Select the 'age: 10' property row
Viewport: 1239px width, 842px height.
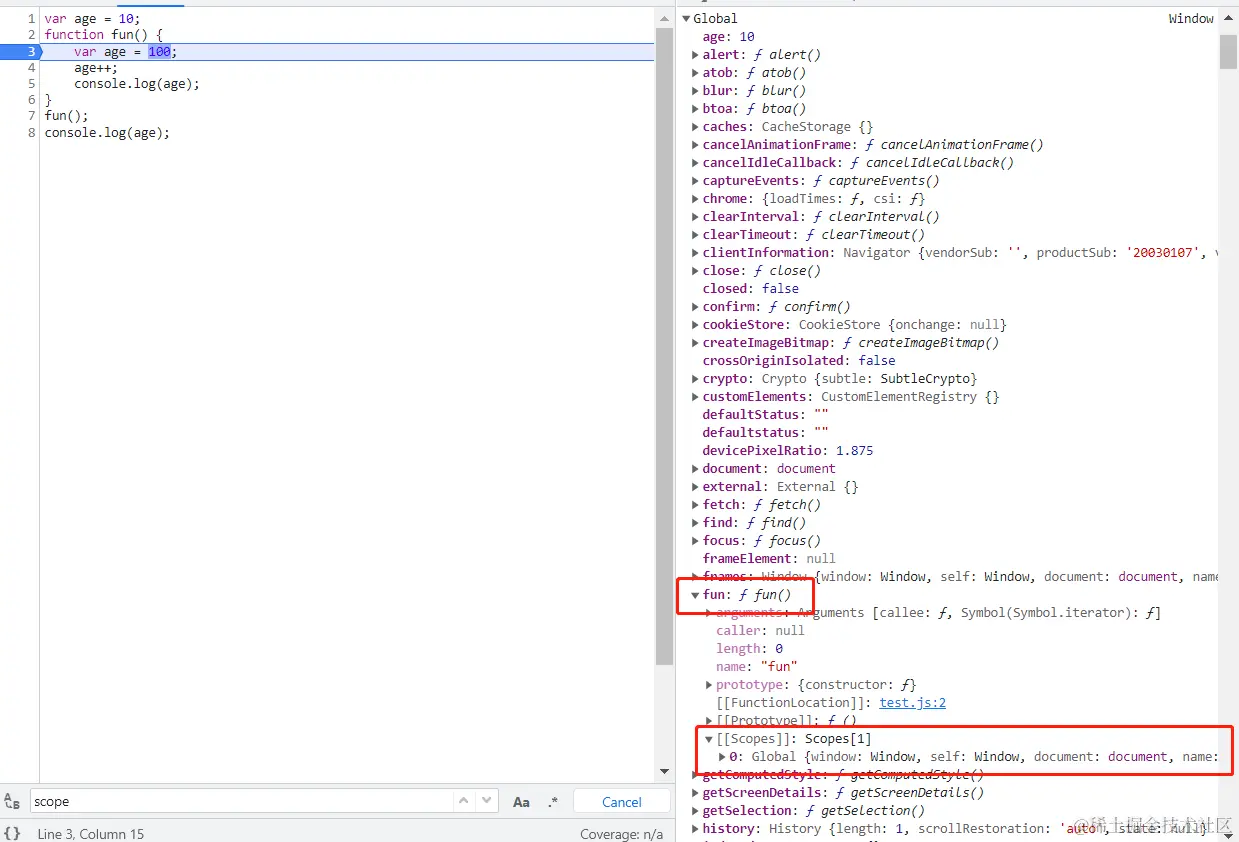[729, 37]
